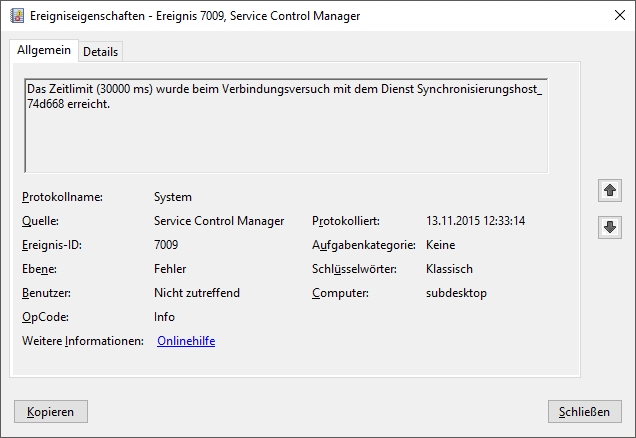The width and height of the screenshot is (636, 438).
Task: Click the Ebene value Fehler
Action: point(170,269)
